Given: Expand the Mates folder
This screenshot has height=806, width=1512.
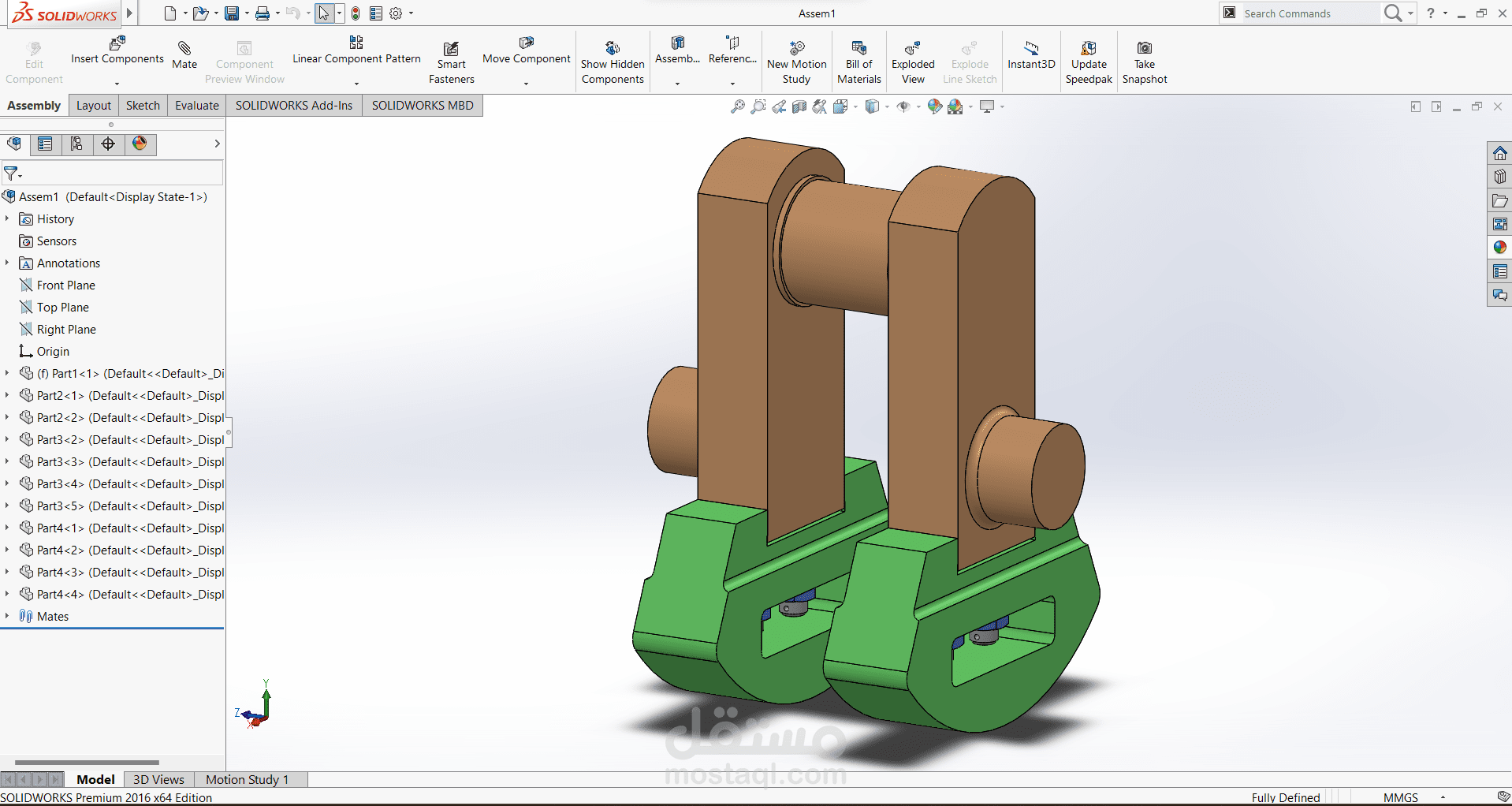Looking at the screenshot, I should (x=7, y=616).
